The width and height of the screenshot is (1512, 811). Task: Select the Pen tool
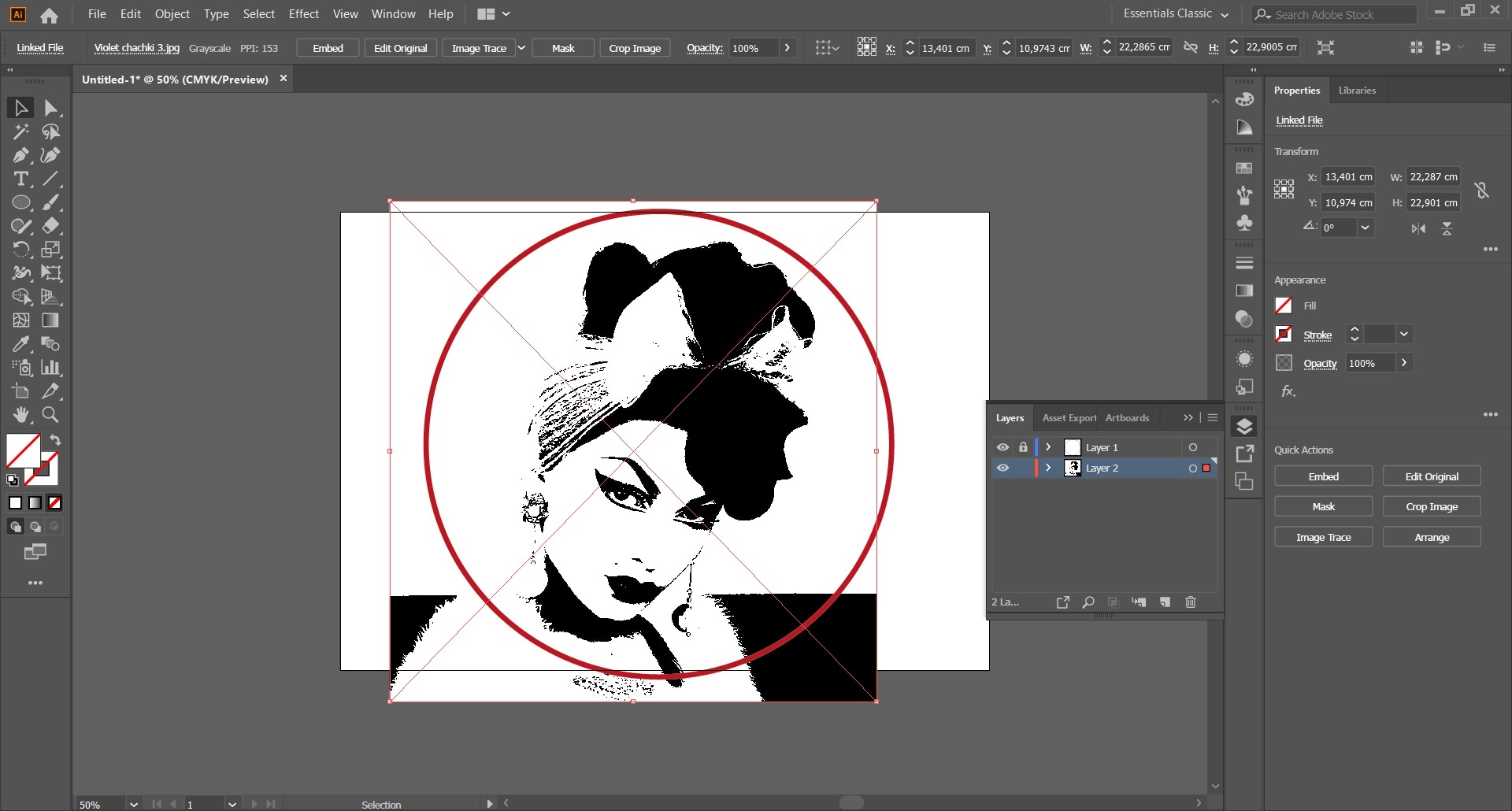tap(20, 155)
